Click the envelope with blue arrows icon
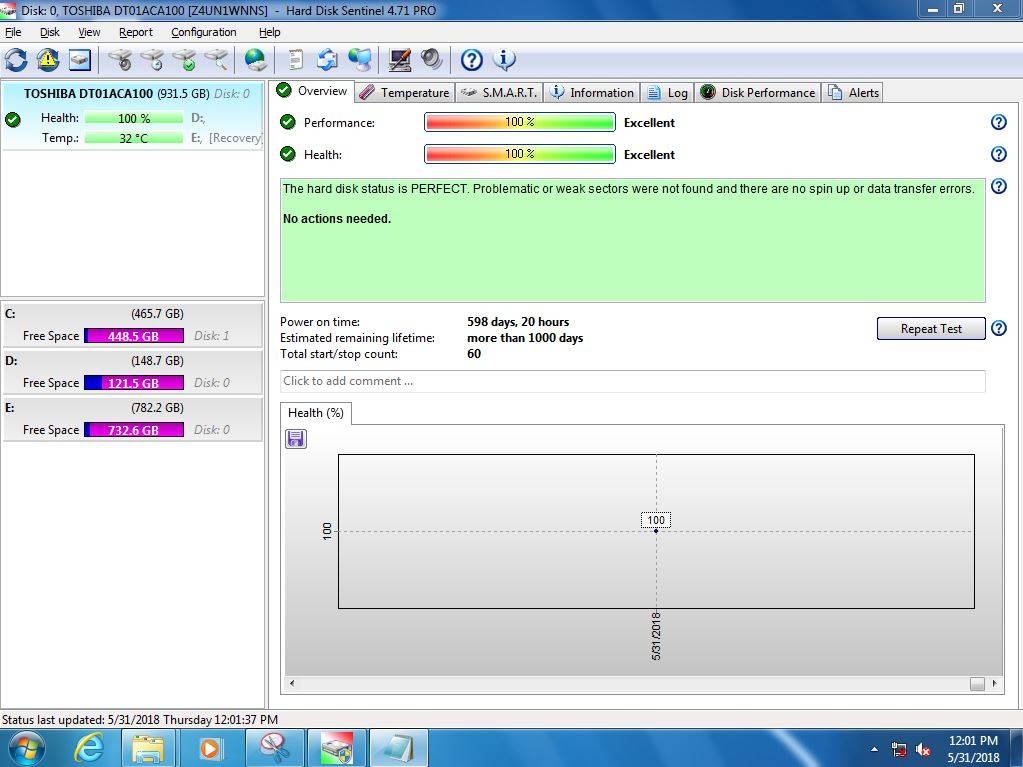Screen dimensions: 1023x767 click(328, 60)
